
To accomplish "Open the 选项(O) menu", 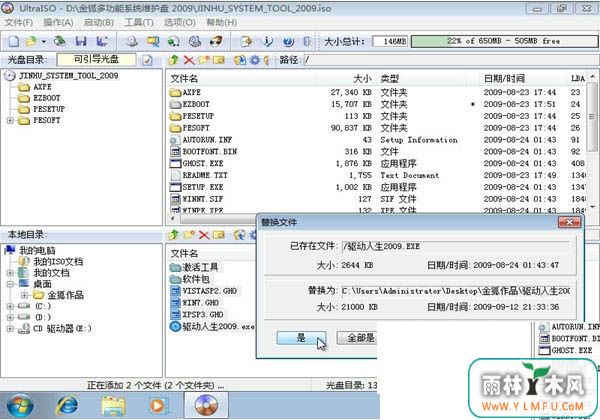I will coord(180,22).
